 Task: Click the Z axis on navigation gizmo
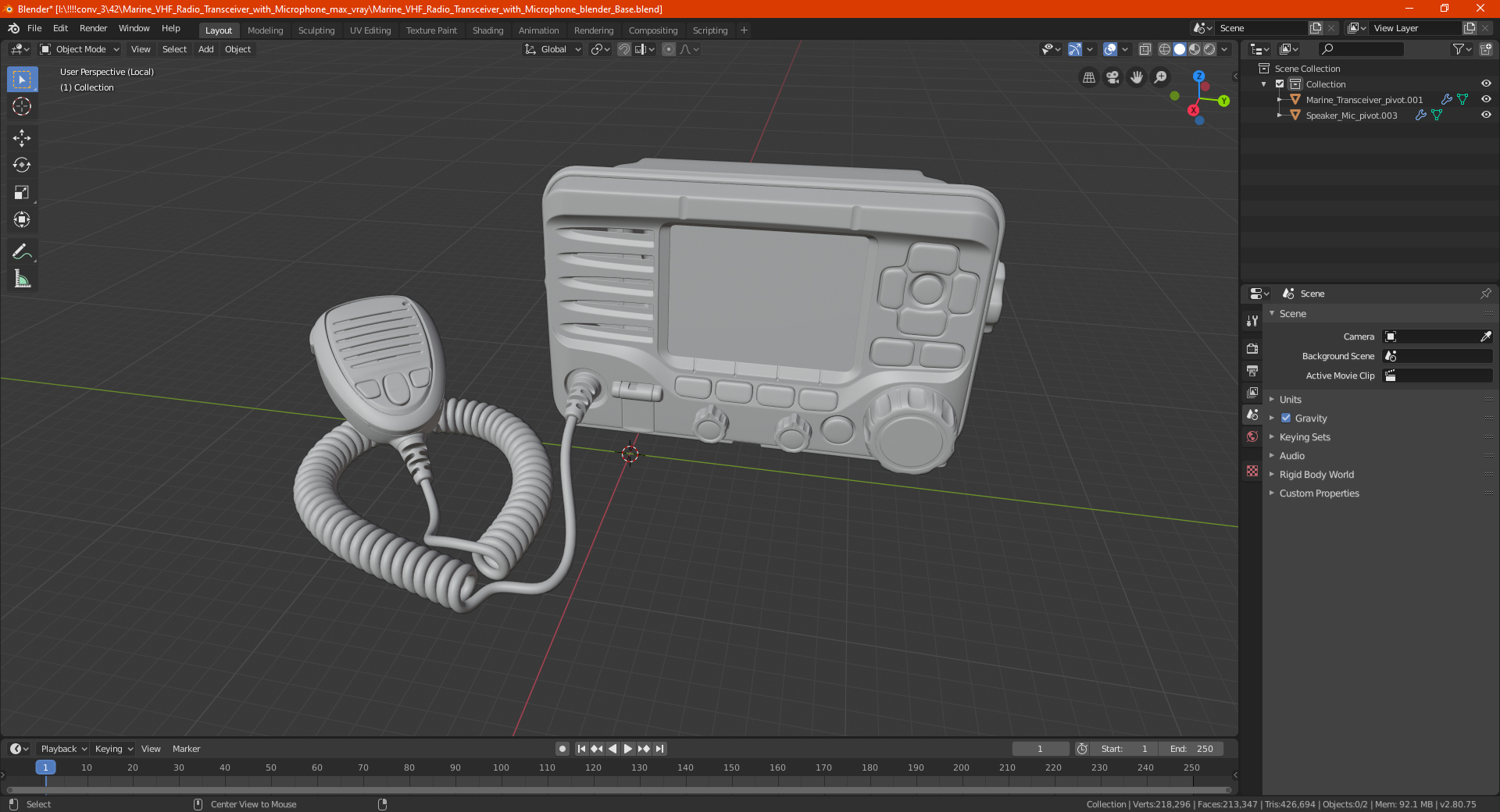pyautogui.click(x=1198, y=77)
